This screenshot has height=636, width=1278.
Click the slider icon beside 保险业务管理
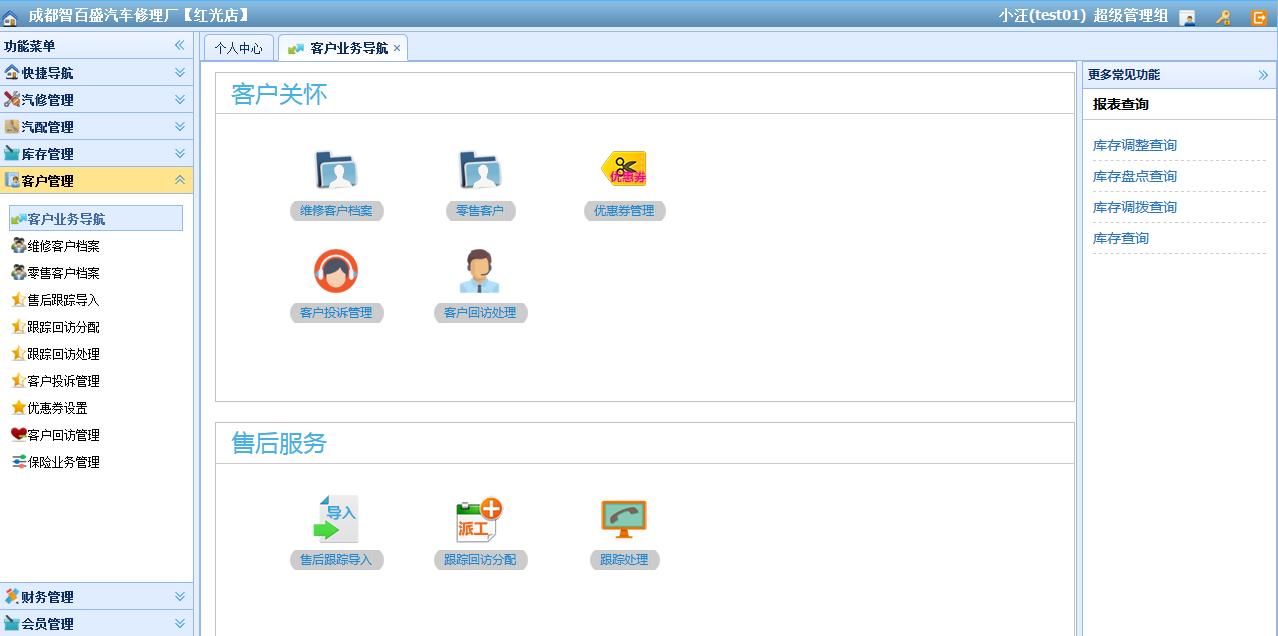(x=18, y=461)
